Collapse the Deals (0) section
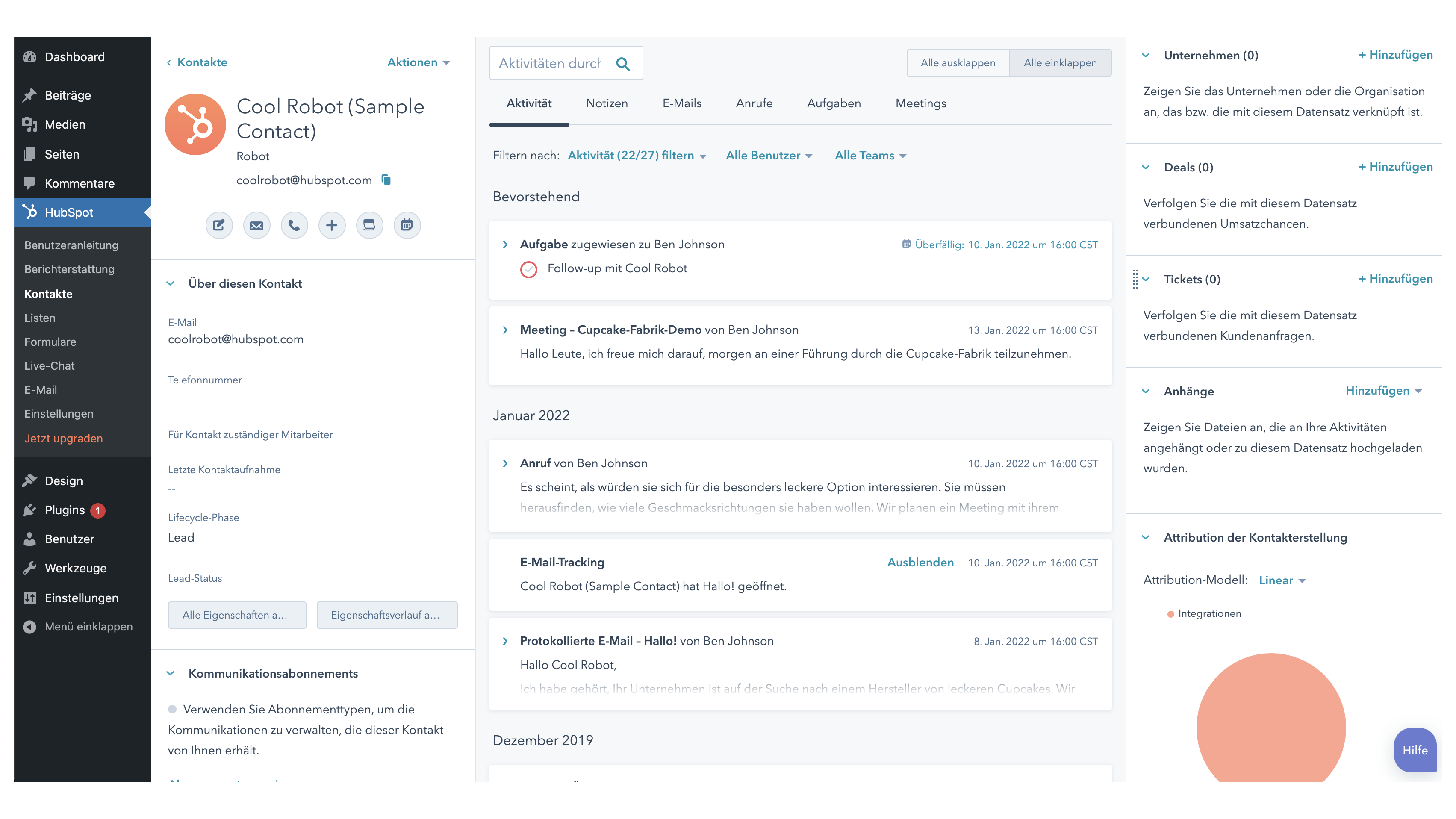Screen dimensions: 1456x819 [x=1146, y=167]
